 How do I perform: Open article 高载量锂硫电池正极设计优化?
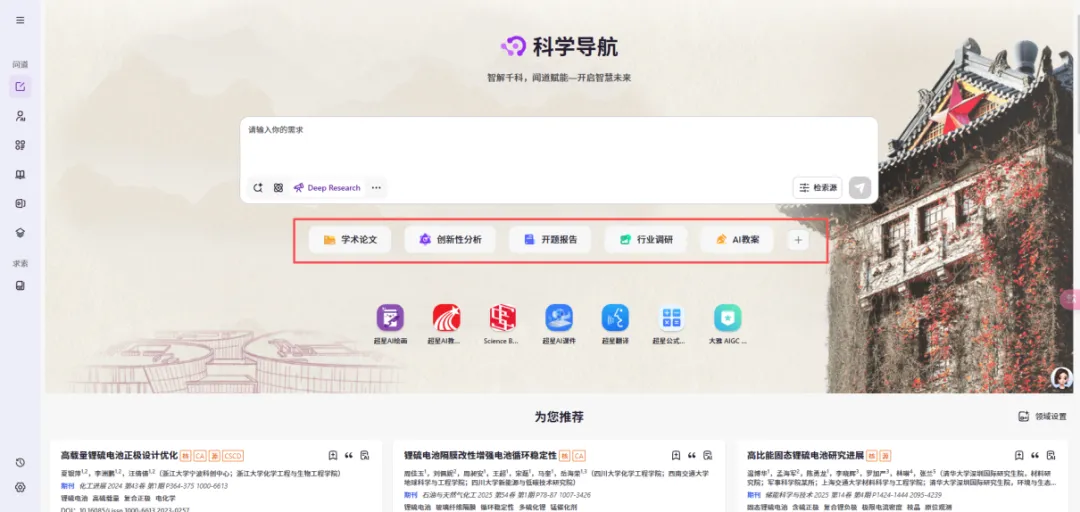tap(119, 455)
